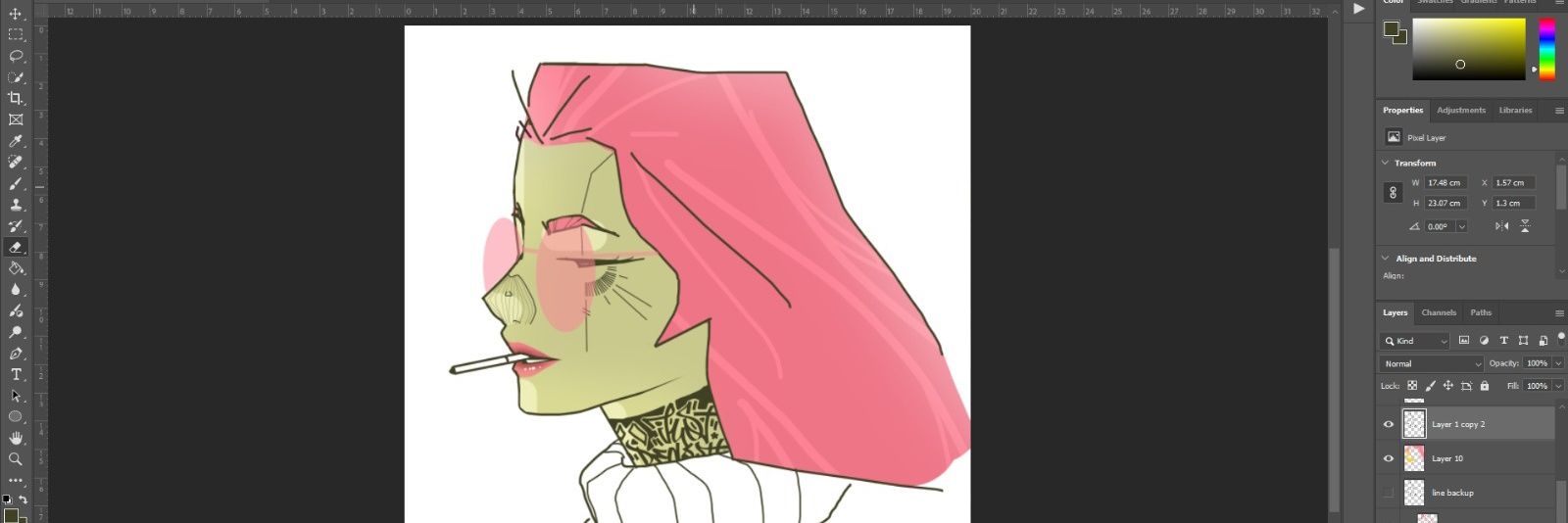Select the Rectangular Marquee tool
This screenshot has width=1568, height=523.
[16, 34]
